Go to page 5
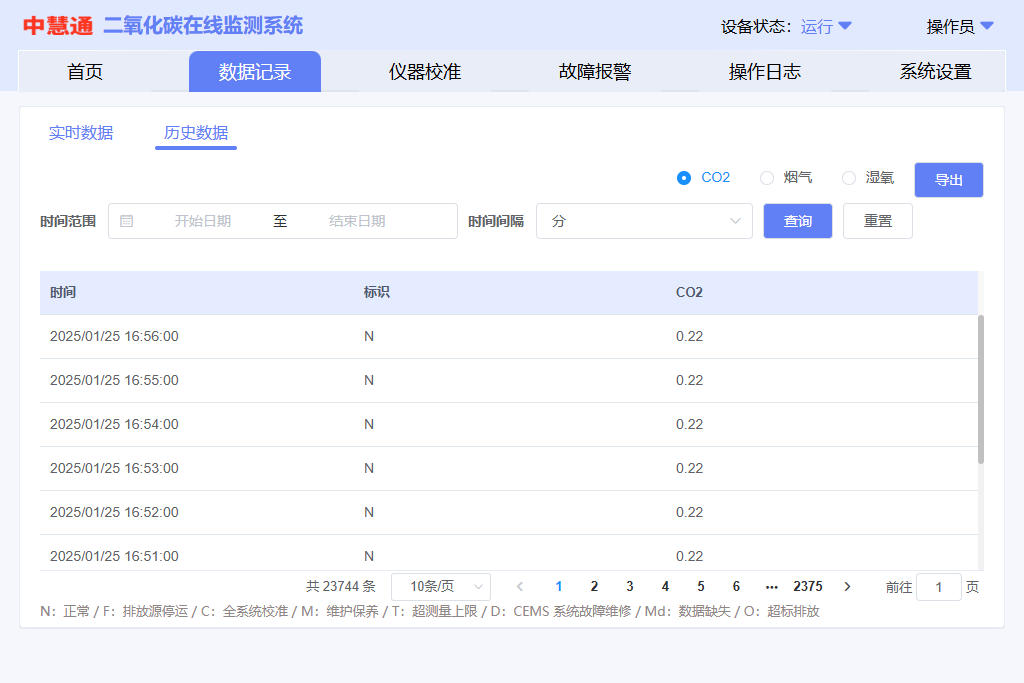This screenshot has height=683, width=1024. tap(701, 586)
